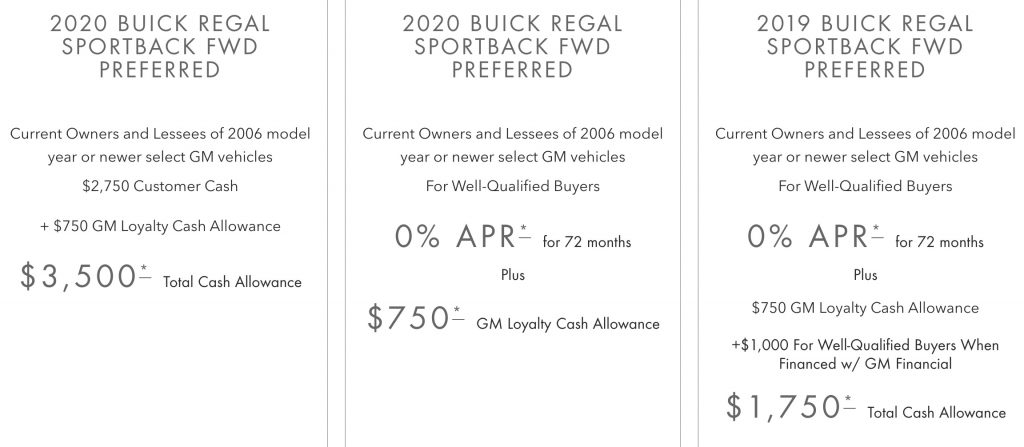Click the asterisk after the large $750 amount
The width and height of the screenshot is (1024, 447).
click(458, 314)
